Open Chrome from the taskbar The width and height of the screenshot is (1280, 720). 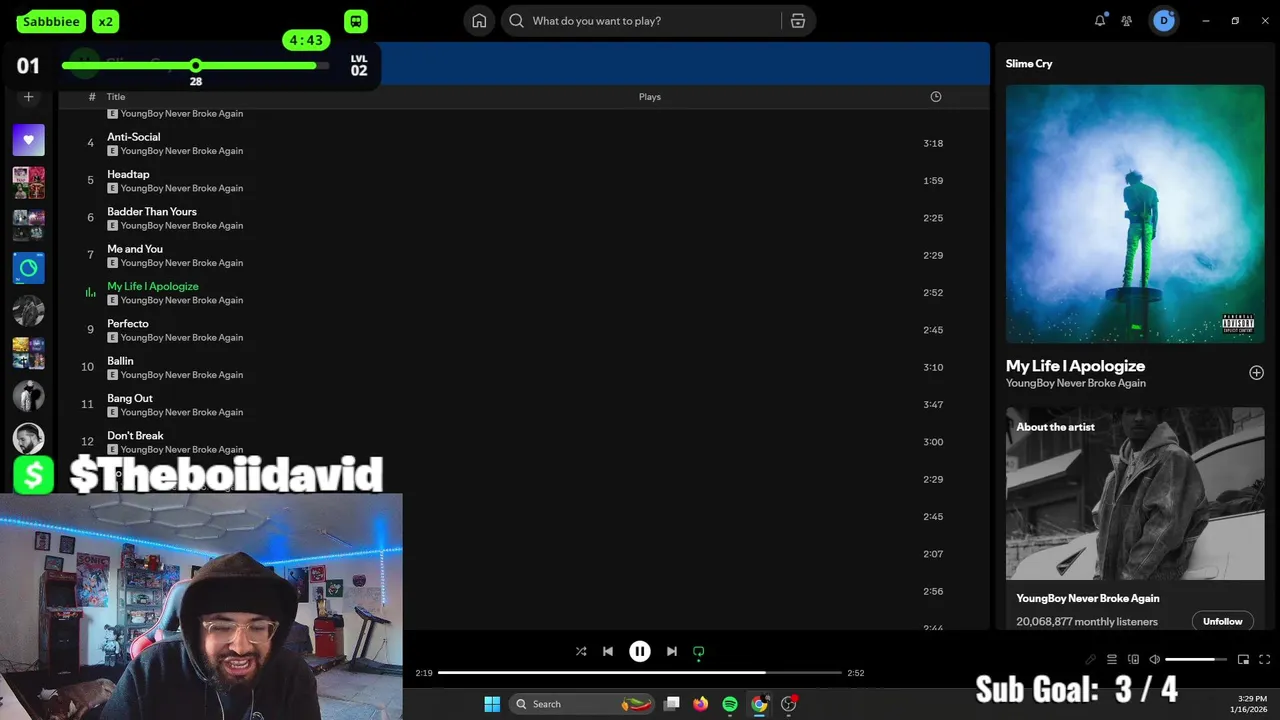[x=759, y=704]
